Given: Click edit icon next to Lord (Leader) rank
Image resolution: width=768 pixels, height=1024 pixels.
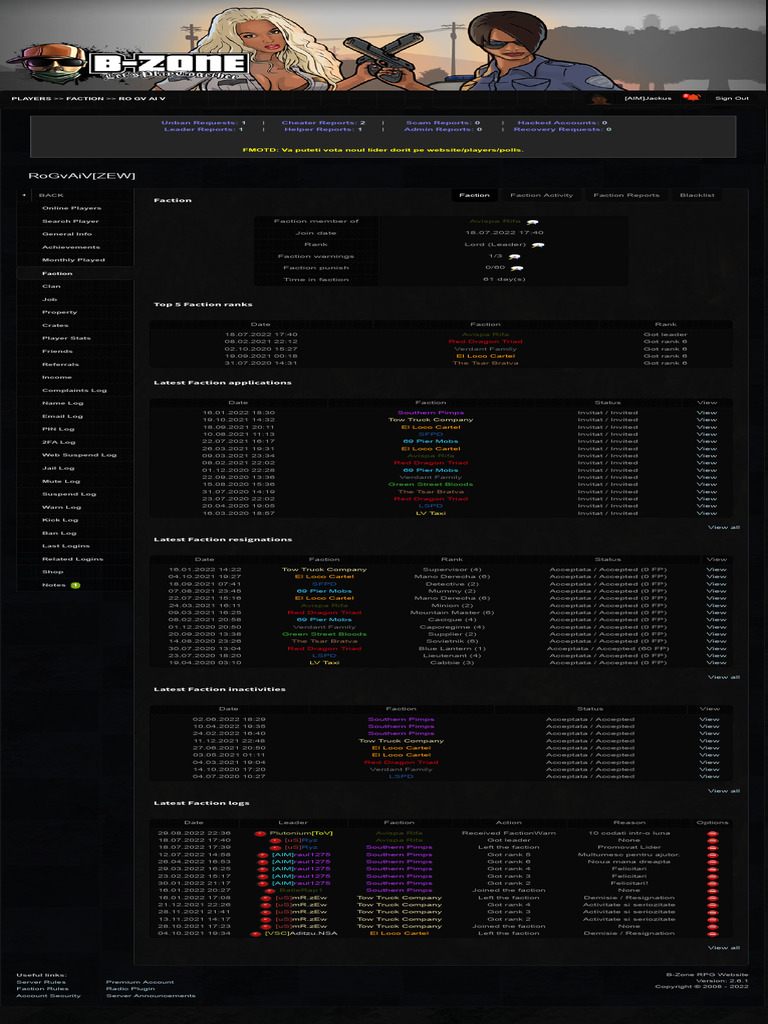Looking at the screenshot, I should tap(537, 246).
